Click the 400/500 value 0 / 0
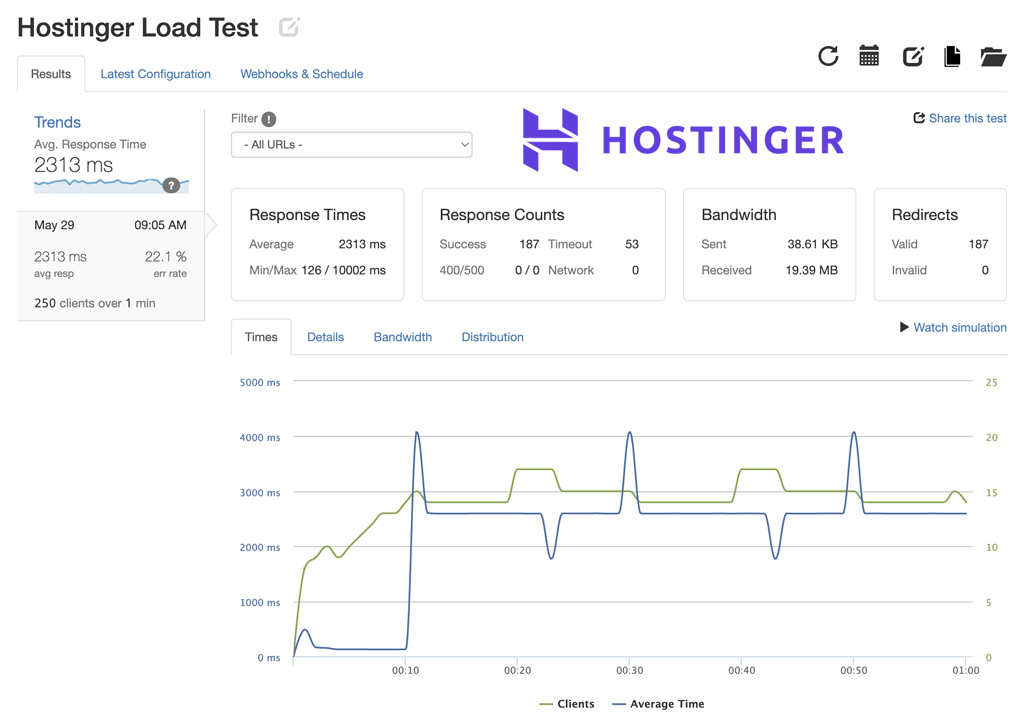The height and width of the screenshot is (725, 1024). click(x=527, y=270)
